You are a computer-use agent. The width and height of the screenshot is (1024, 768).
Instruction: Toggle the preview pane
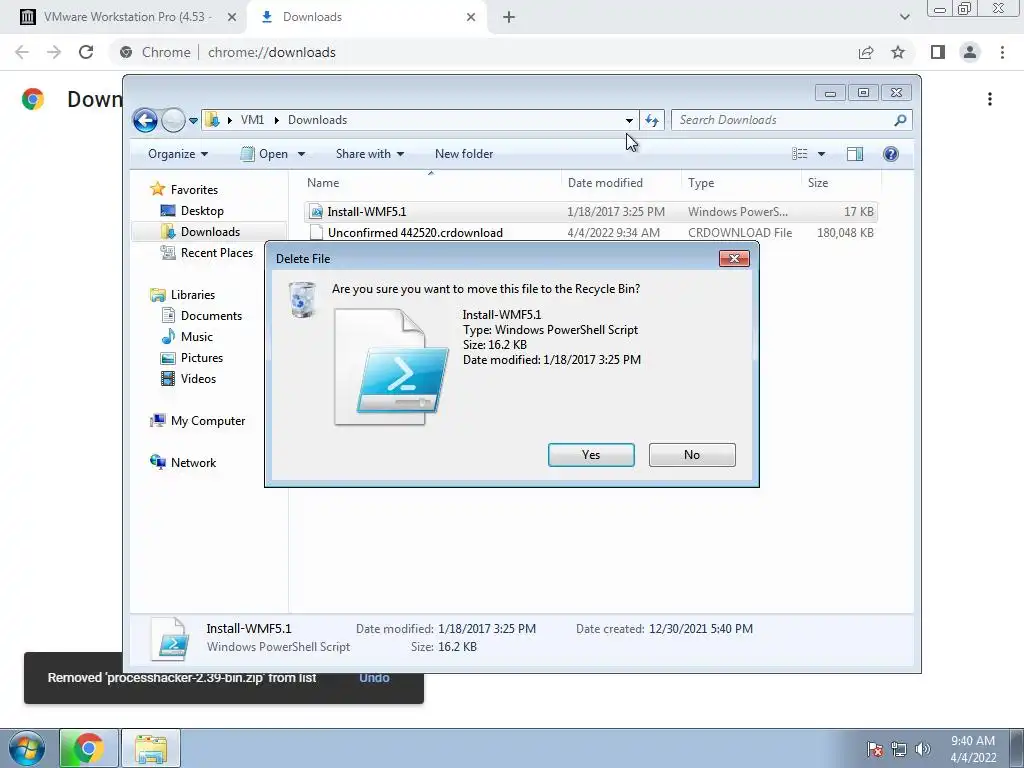pos(855,154)
